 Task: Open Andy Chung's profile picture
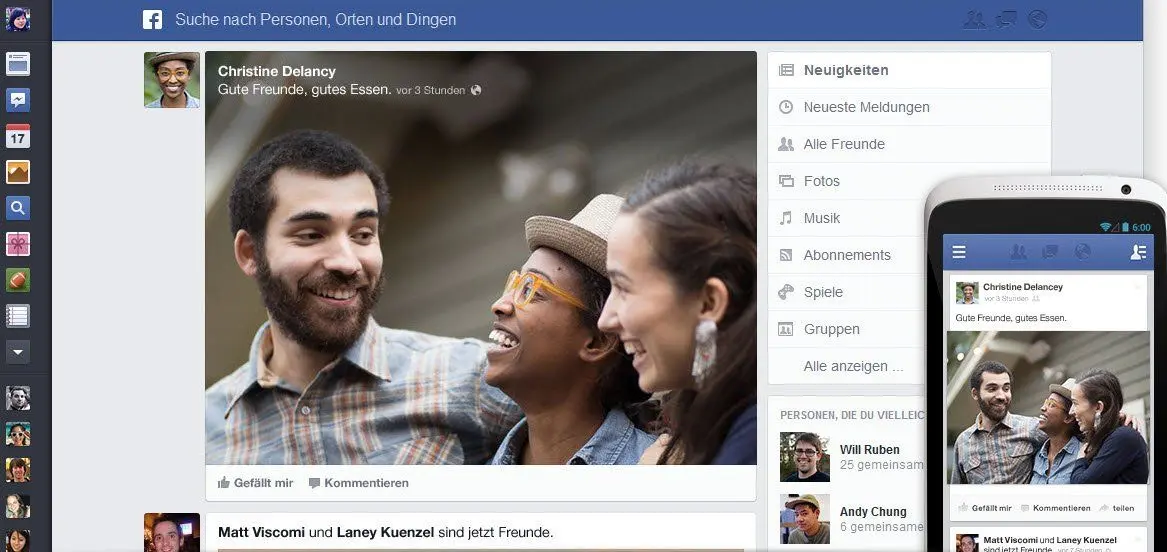click(805, 519)
